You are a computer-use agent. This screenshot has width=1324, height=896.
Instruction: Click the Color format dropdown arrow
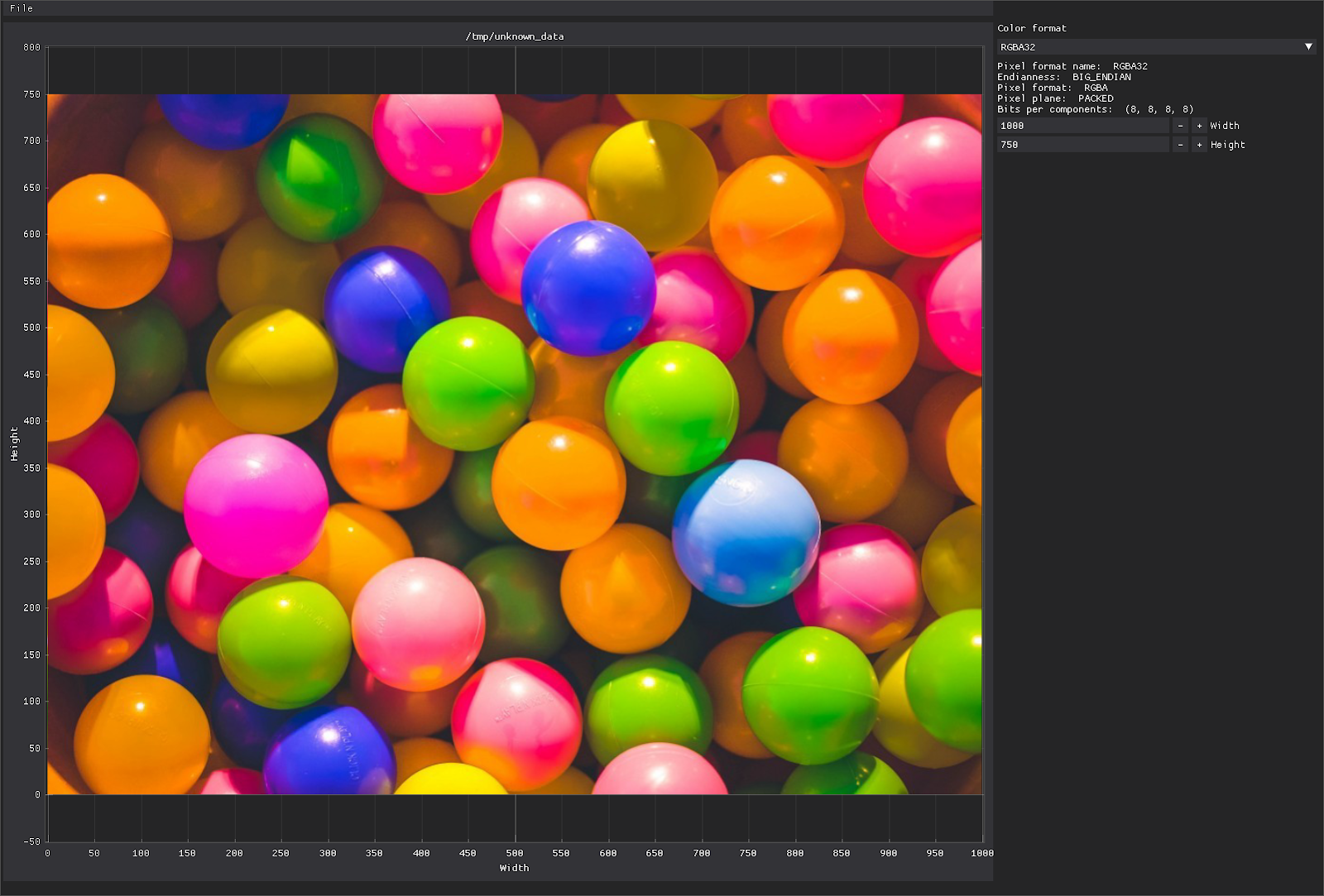(x=1308, y=47)
